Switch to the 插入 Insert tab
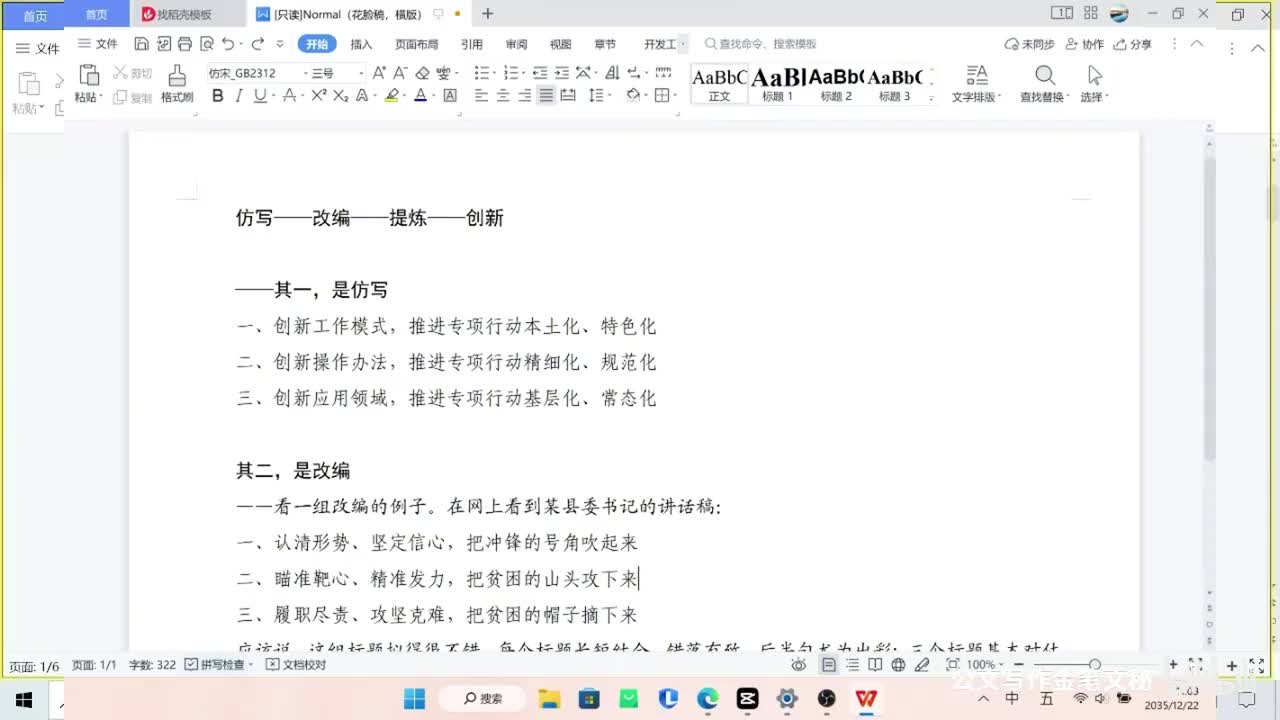This screenshot has width=1280, height=720. (361, 44)
